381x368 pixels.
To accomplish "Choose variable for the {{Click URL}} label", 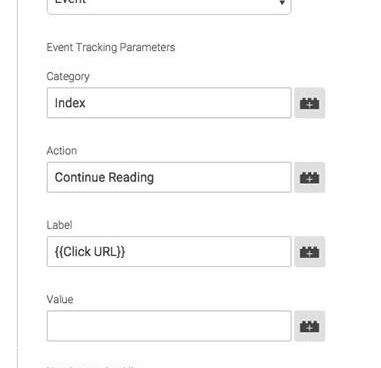I will (x=309, y=252).
